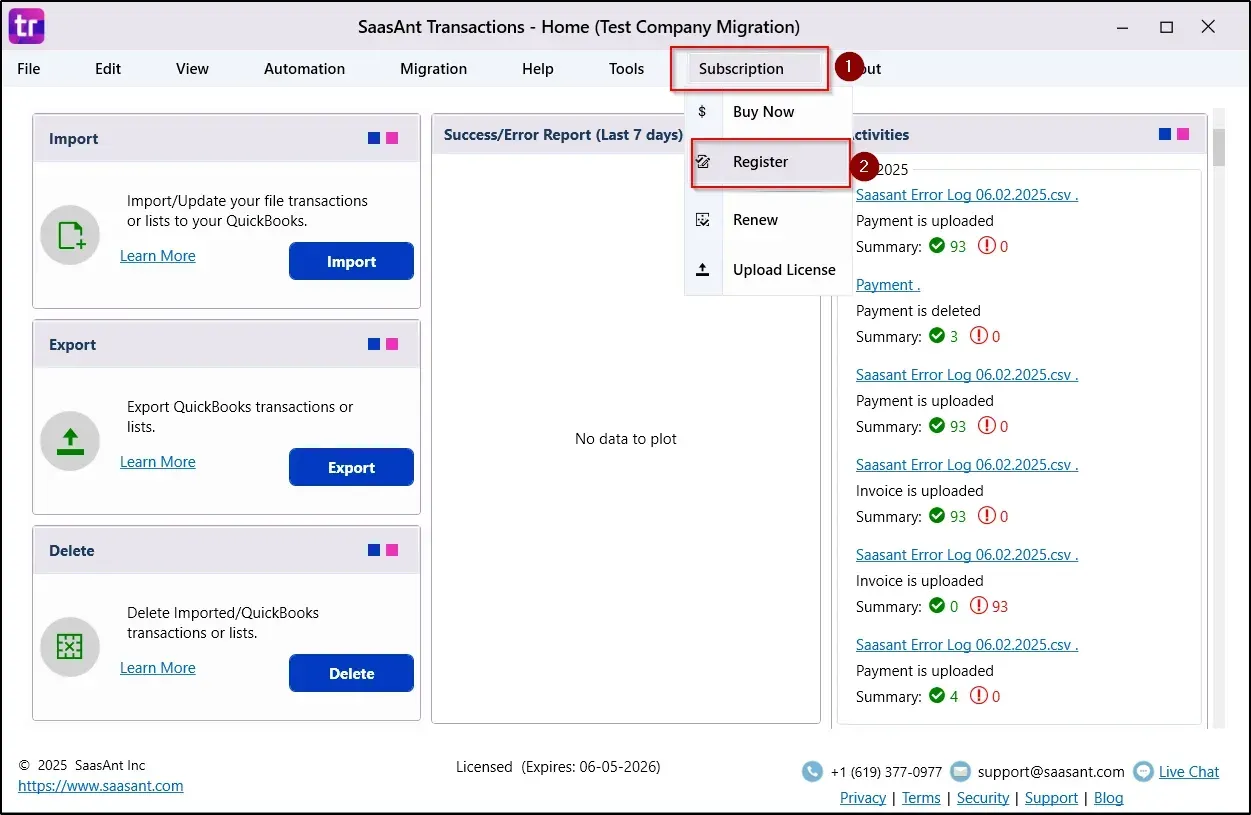Click the icon beside Renew
Image resolution: width=1251 pixels, height=815 pixels.
click(703, 220)
